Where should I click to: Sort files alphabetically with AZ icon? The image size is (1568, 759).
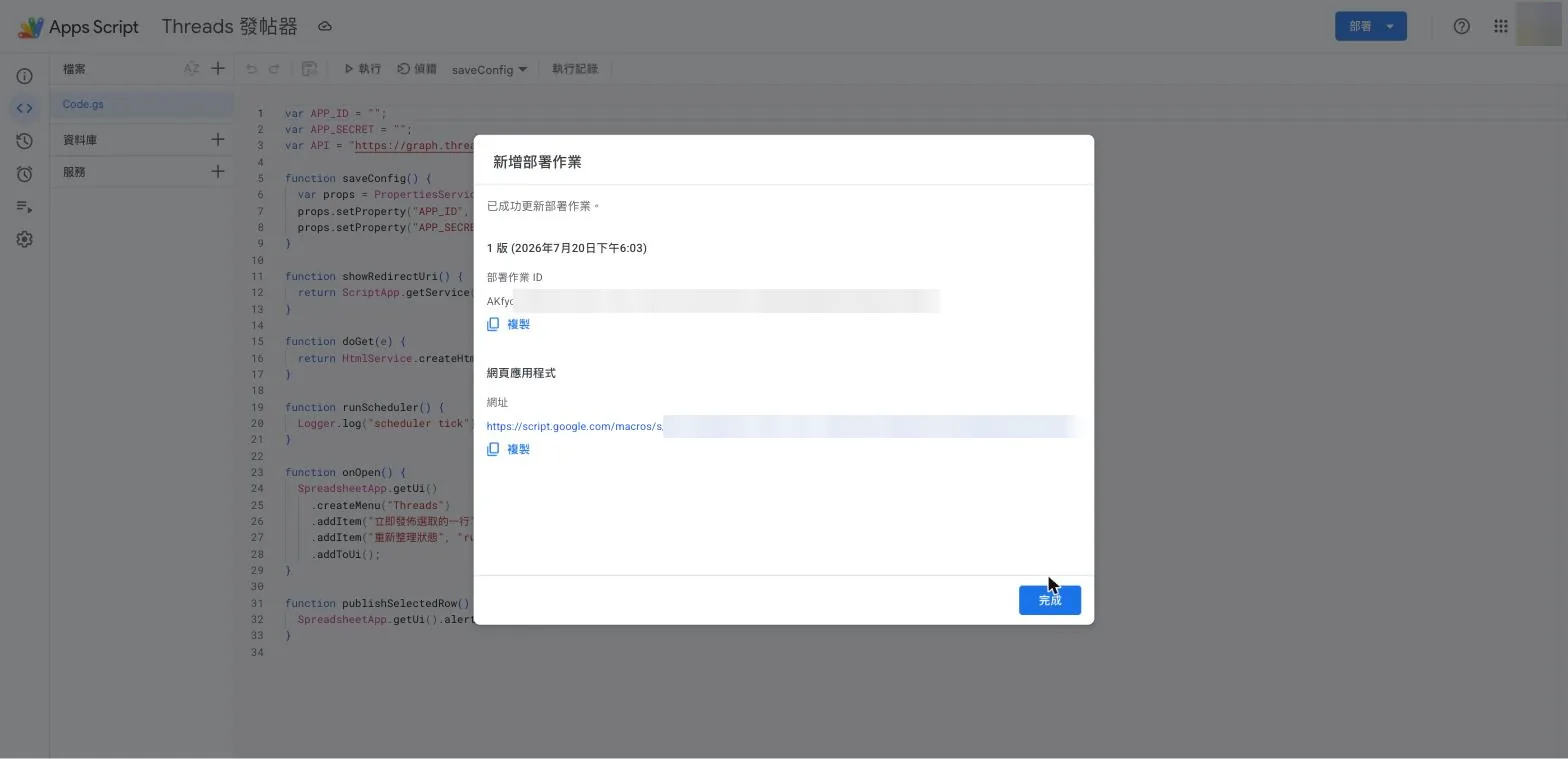tap(191, 68)
